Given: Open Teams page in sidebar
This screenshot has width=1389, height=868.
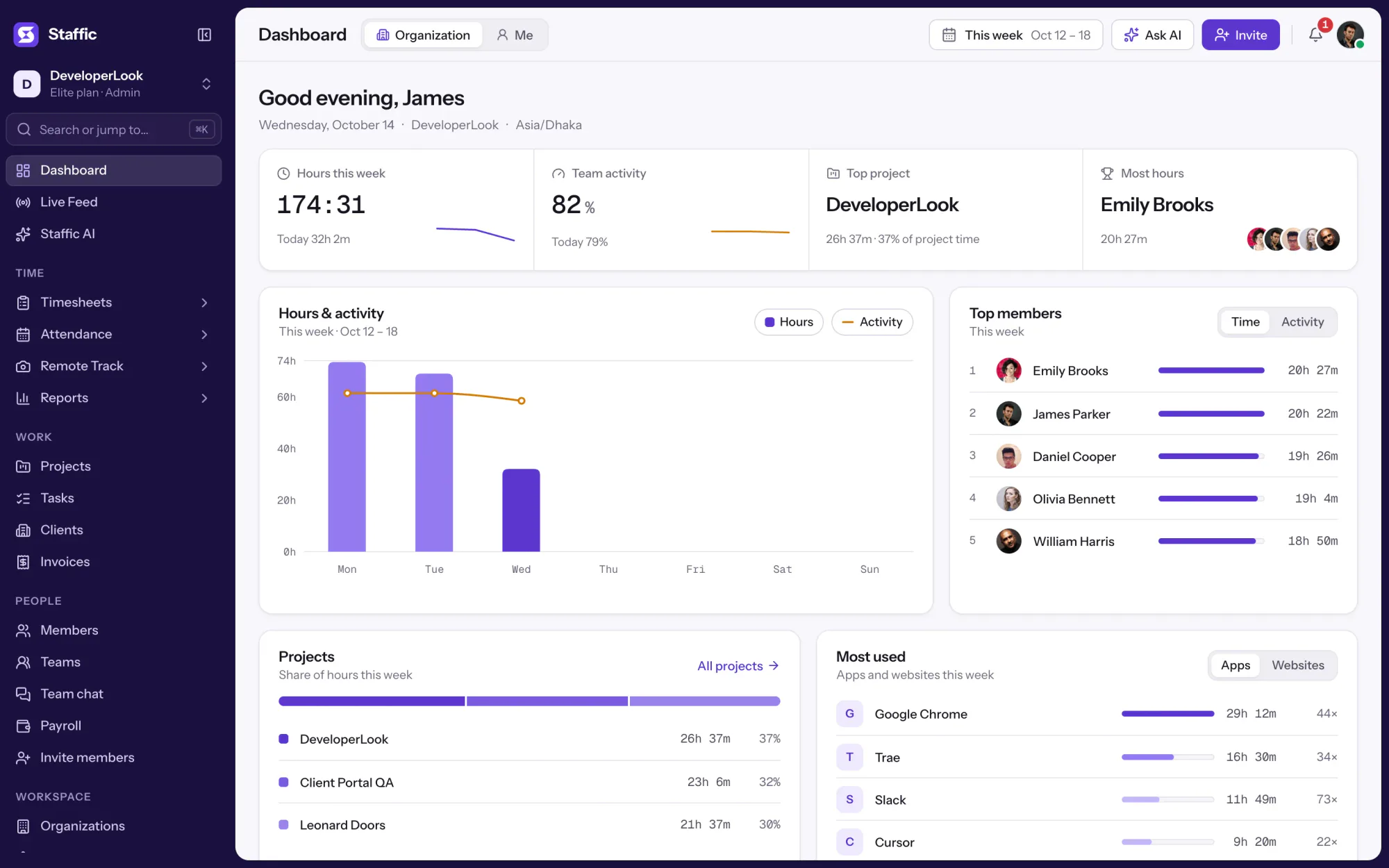Looking at the screenshot, I should click(113, 662).
